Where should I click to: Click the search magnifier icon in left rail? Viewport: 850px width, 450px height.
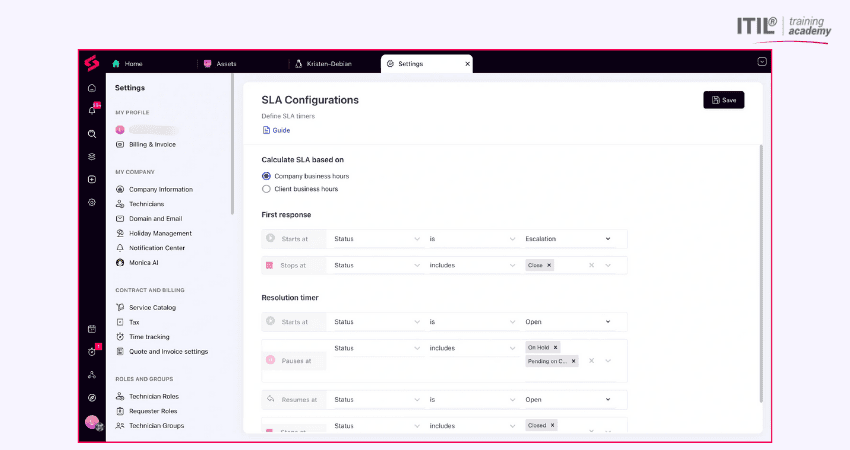tap(92, 133)
